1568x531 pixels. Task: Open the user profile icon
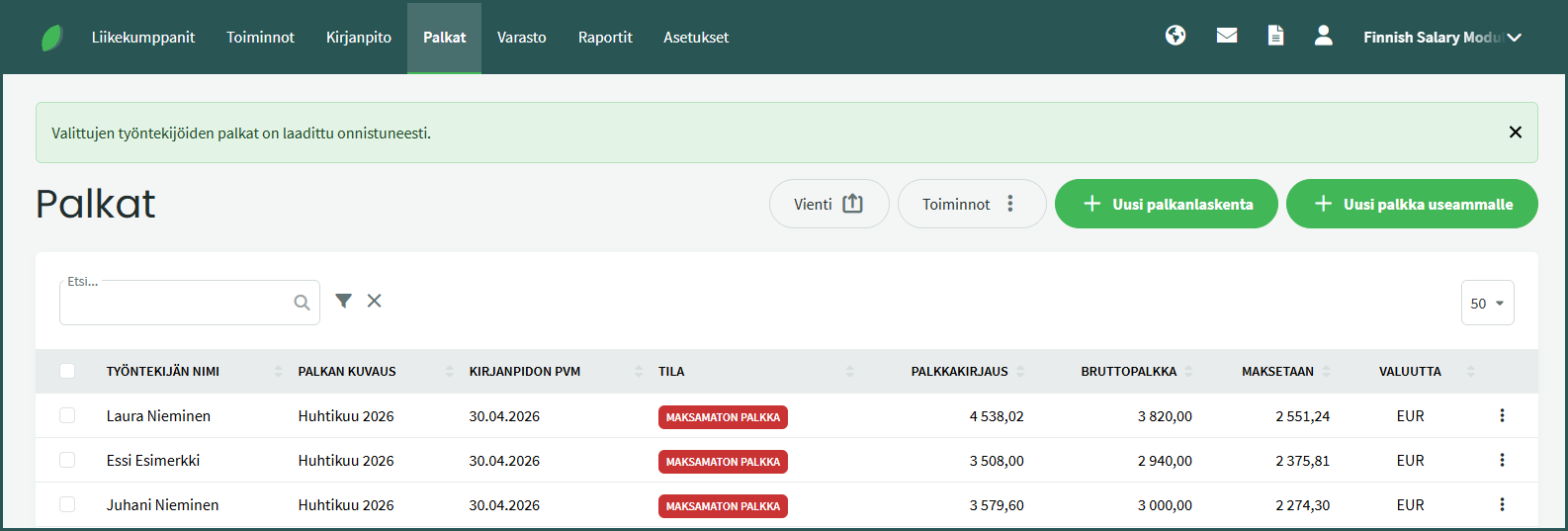[x=1324, y=36]
